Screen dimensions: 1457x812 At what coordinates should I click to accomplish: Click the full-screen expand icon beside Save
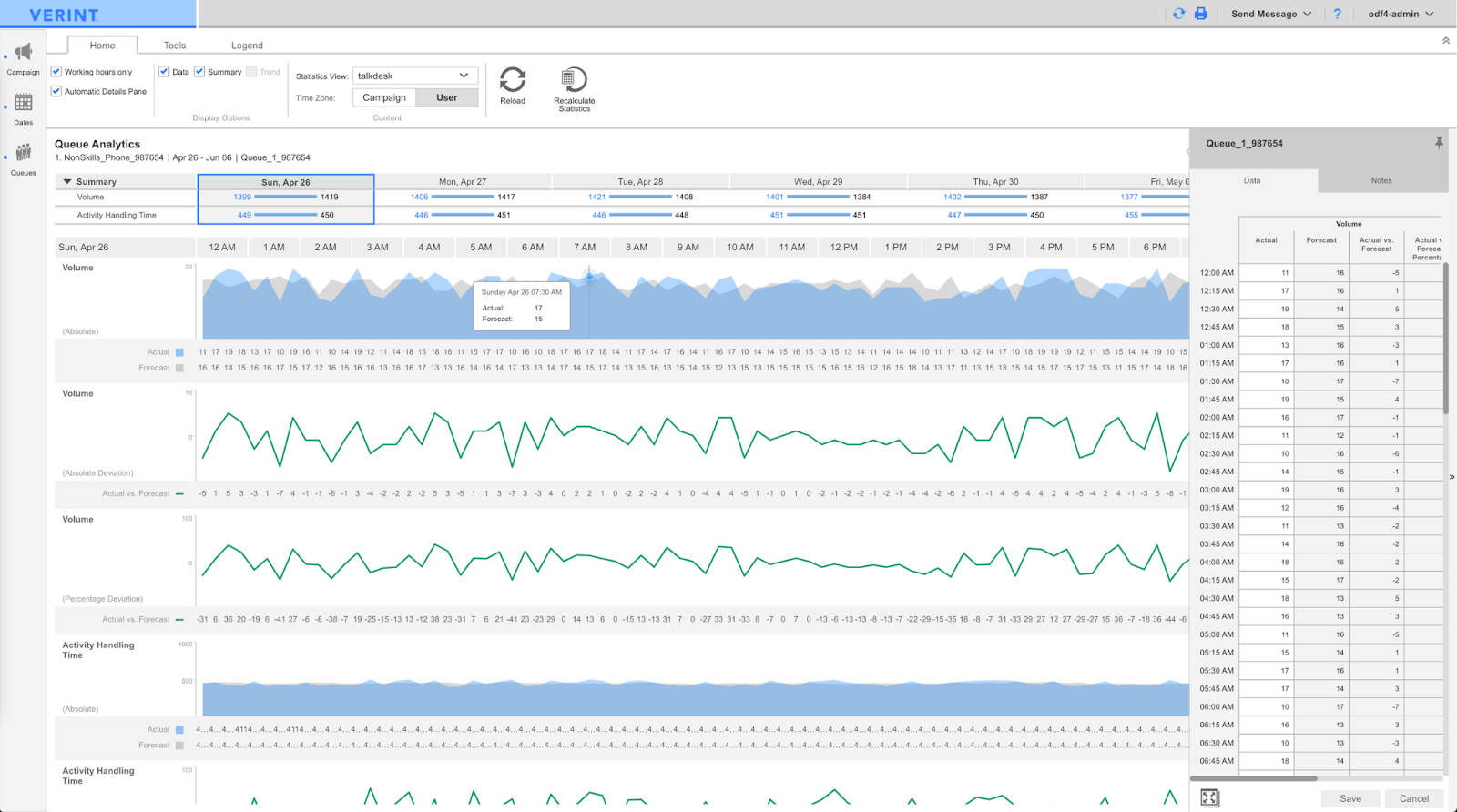click(1209, 798)
